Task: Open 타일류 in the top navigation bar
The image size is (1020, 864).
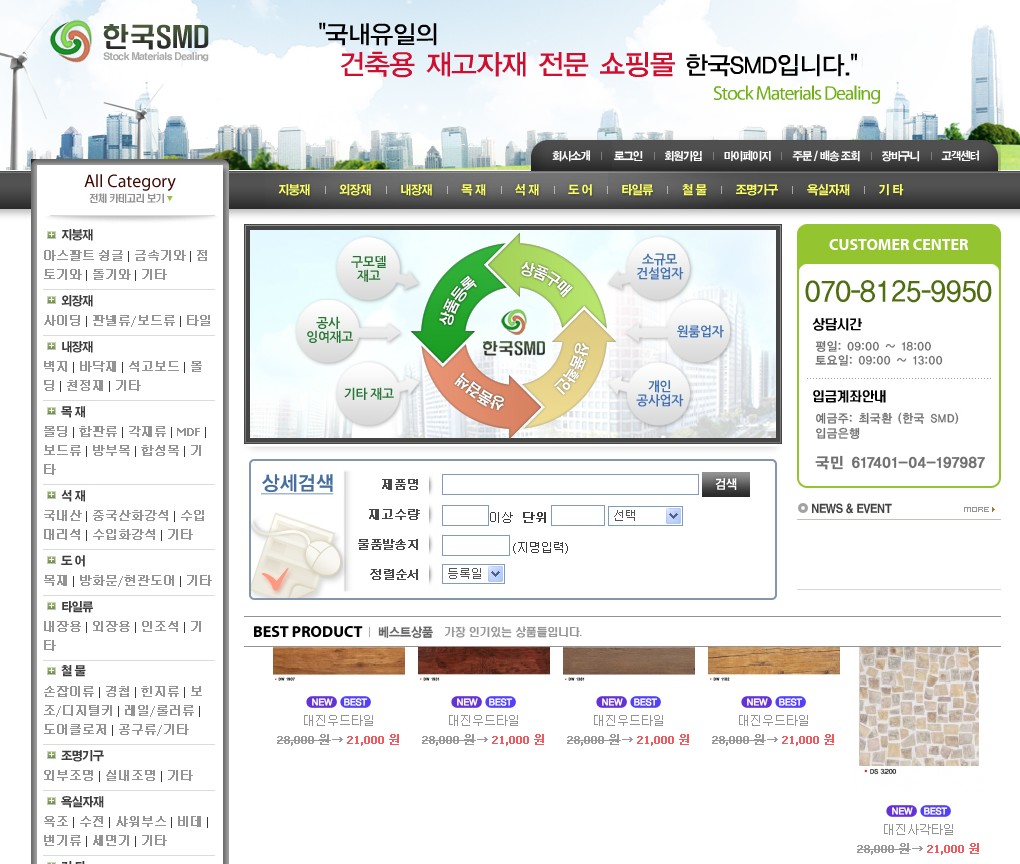Action: pos(637,190)
